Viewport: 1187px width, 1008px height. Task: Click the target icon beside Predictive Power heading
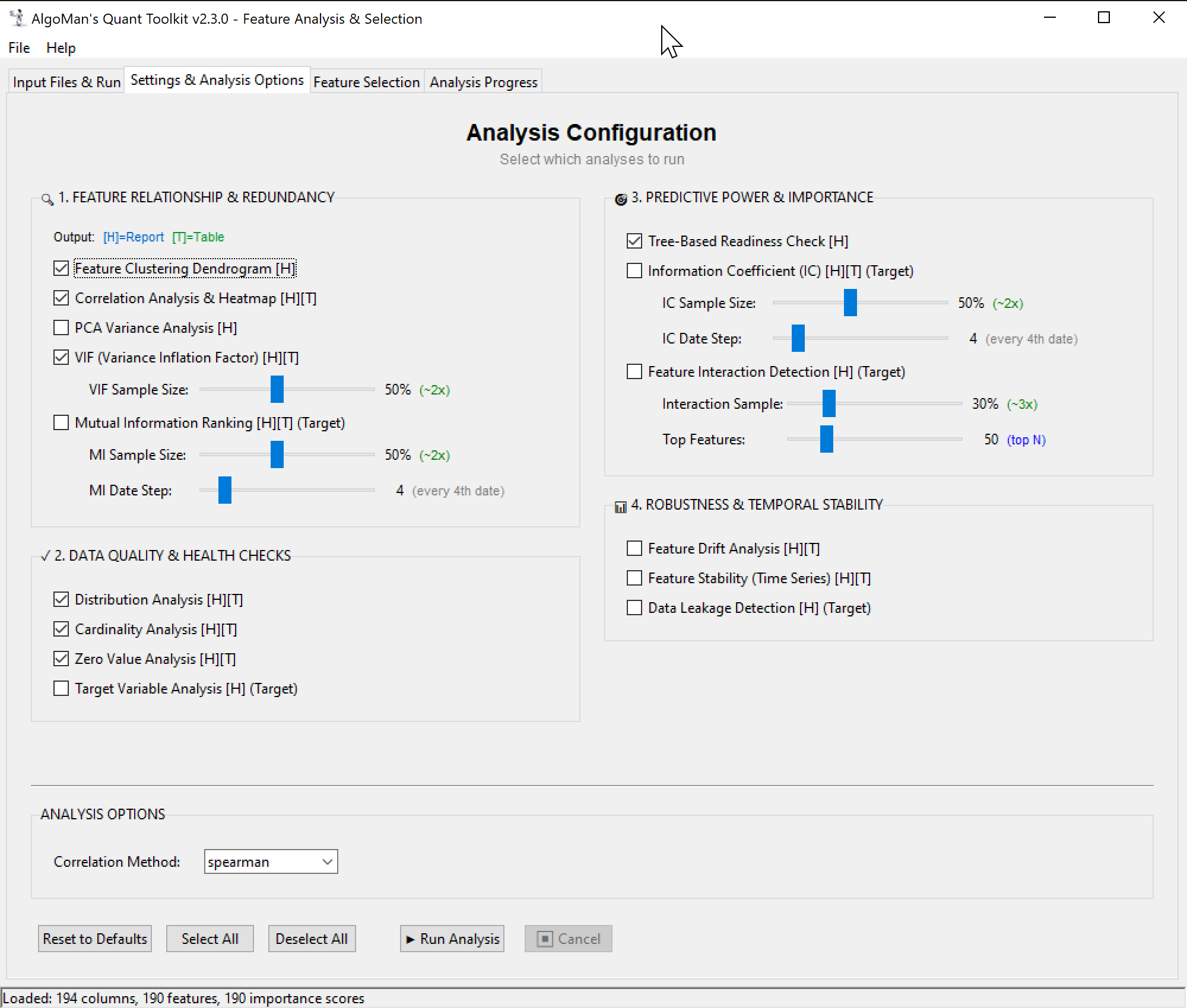point(621,199)
